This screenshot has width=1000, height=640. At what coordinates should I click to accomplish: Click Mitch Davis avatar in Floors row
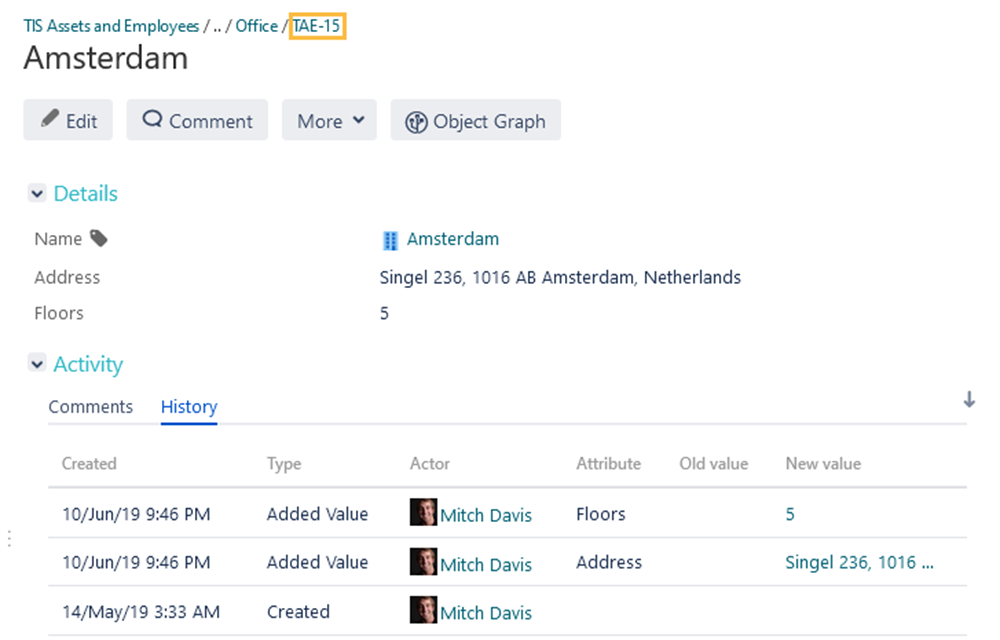tap(423, 513)
